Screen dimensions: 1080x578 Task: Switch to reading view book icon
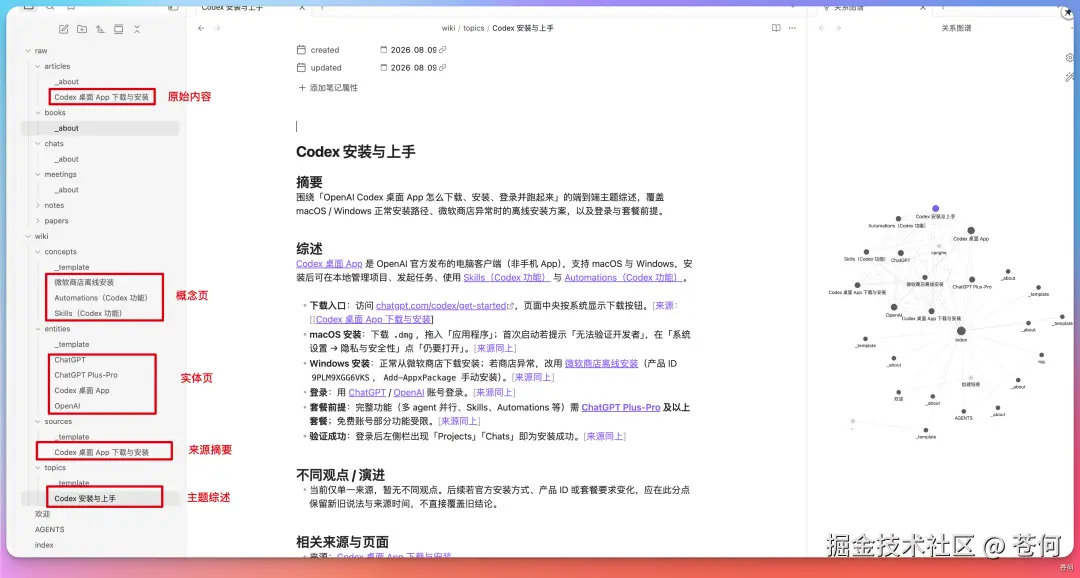click(776, 28)
